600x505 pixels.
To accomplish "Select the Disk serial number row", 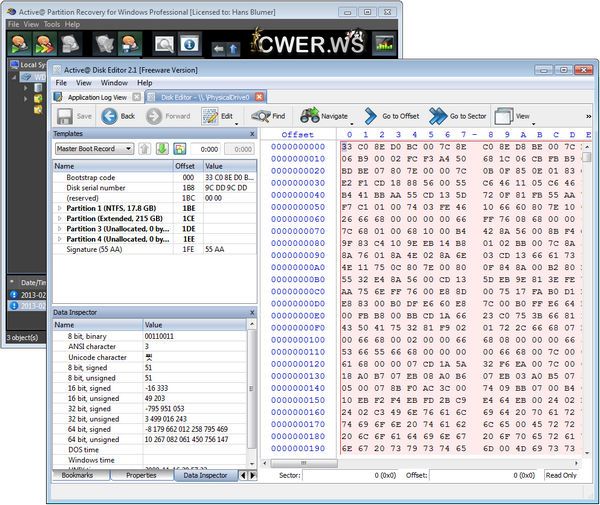I will (x=155, y=188).
